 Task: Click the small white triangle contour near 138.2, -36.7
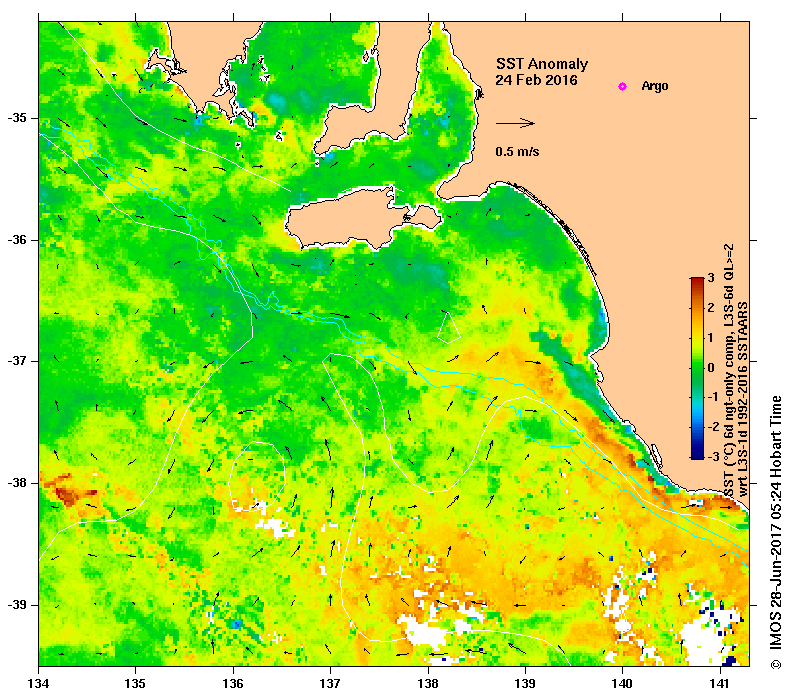[448, 328]
